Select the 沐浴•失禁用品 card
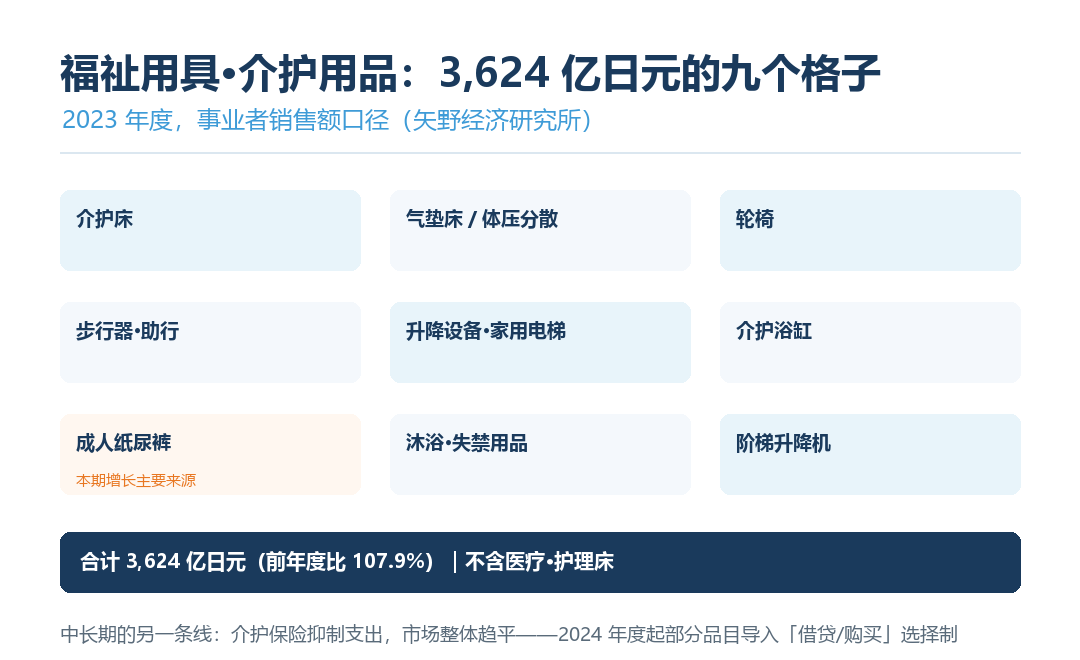1080x660 pixels. coord(540,454)
